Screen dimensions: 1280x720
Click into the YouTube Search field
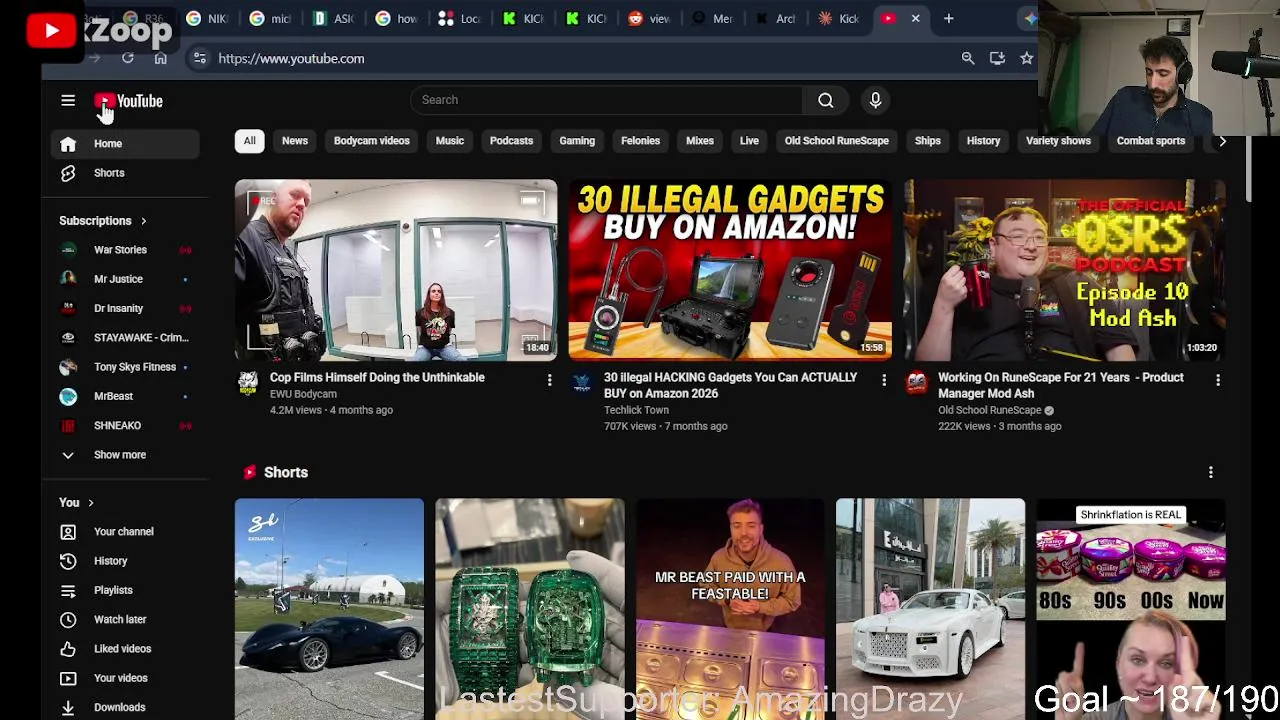click(606, 100)
